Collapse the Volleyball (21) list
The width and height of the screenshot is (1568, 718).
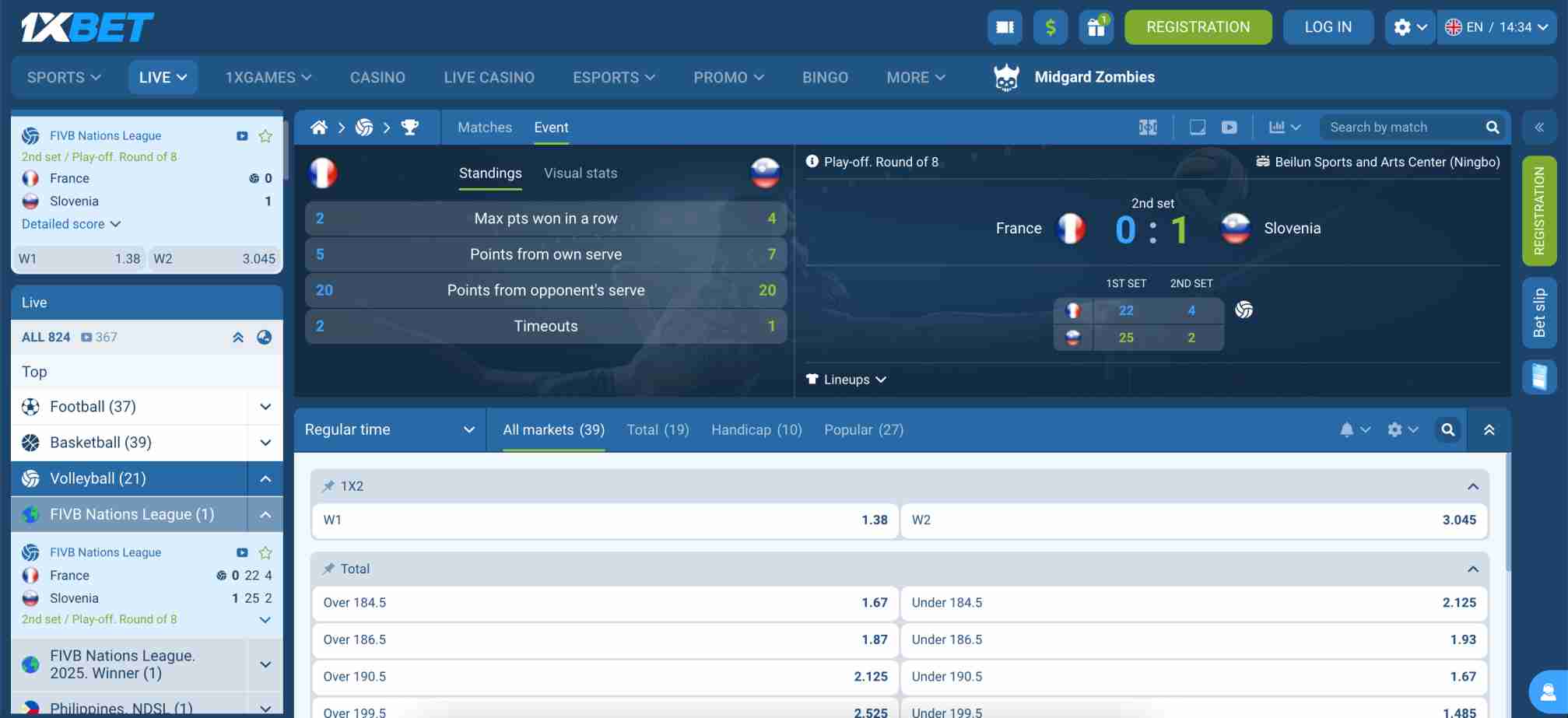[265, 478]
